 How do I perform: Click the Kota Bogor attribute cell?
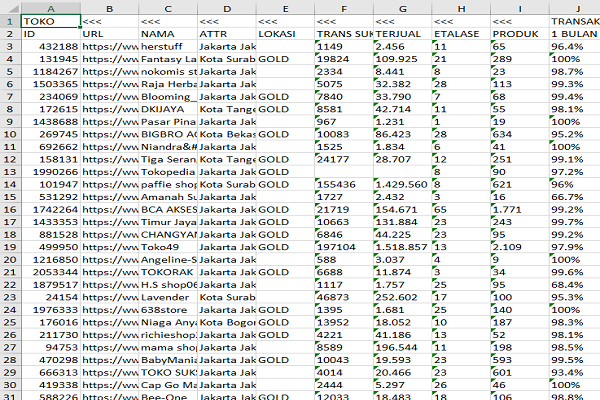click(227, 322)
